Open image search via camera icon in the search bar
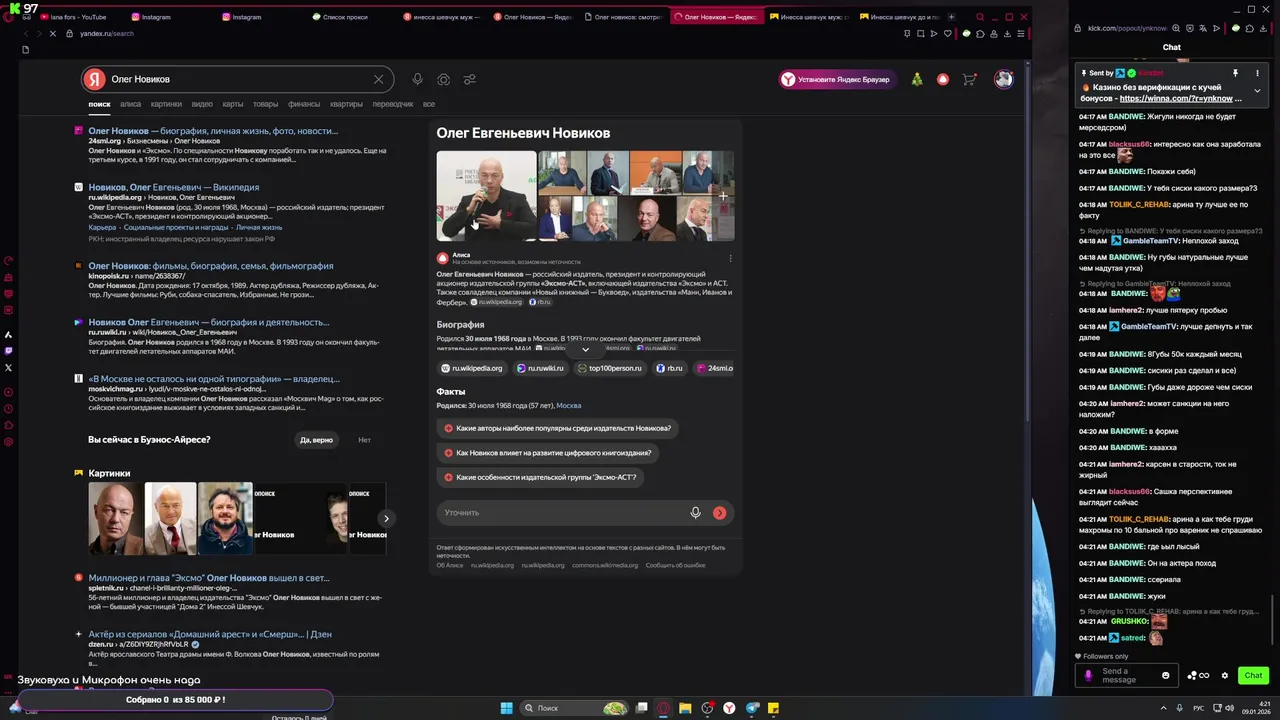1280x720 pixels. point(443,79)
